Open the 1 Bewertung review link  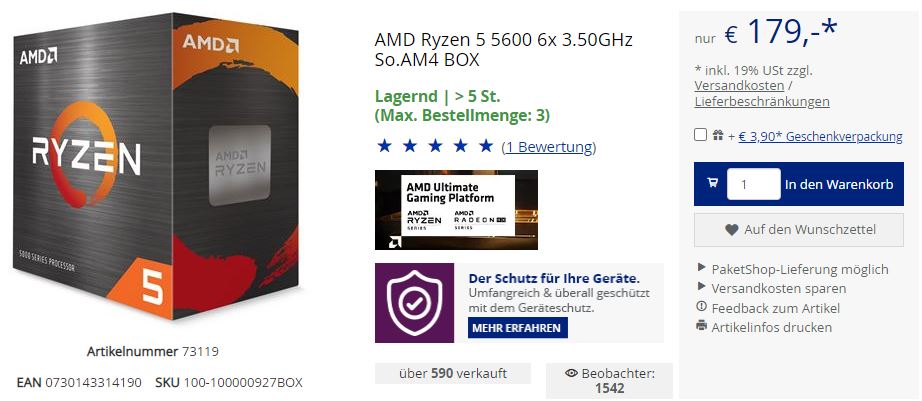[549, 147]
